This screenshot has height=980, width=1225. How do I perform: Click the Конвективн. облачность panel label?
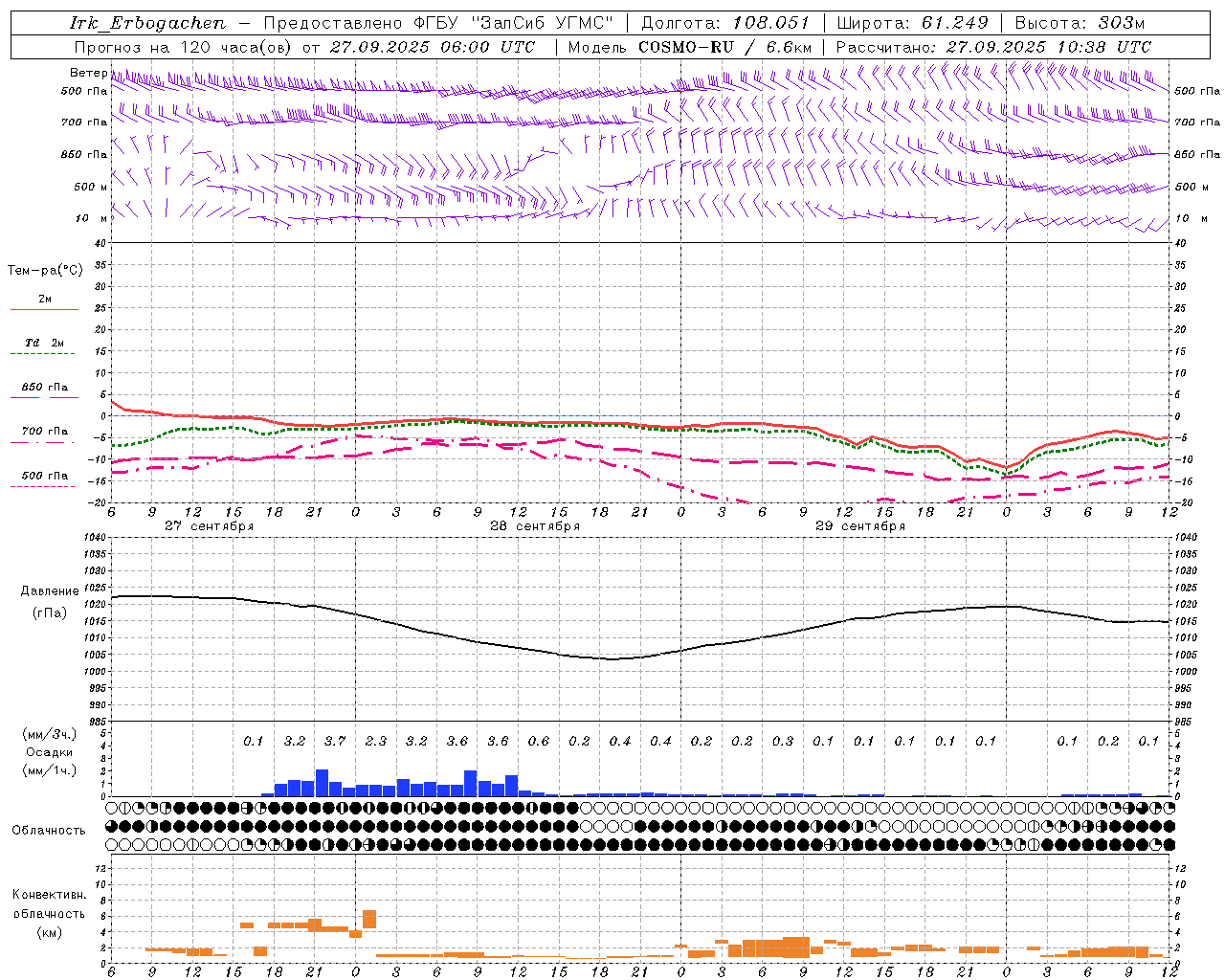49,904
